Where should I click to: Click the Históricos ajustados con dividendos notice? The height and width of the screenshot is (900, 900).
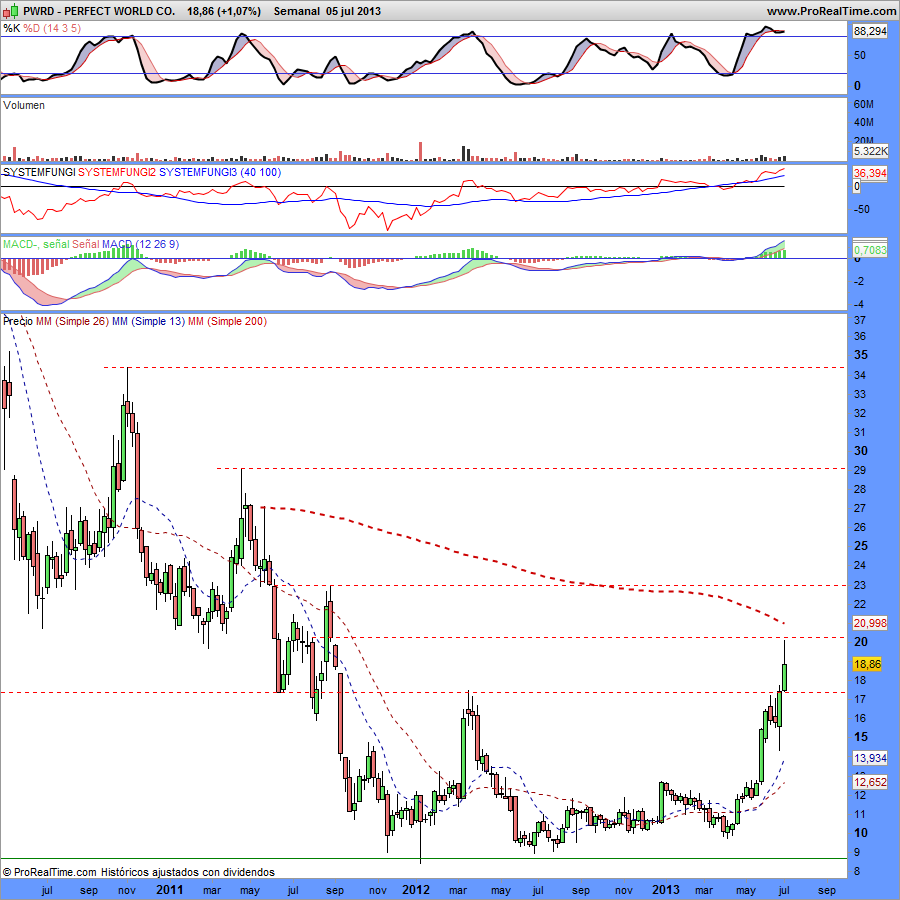(188, 872)
